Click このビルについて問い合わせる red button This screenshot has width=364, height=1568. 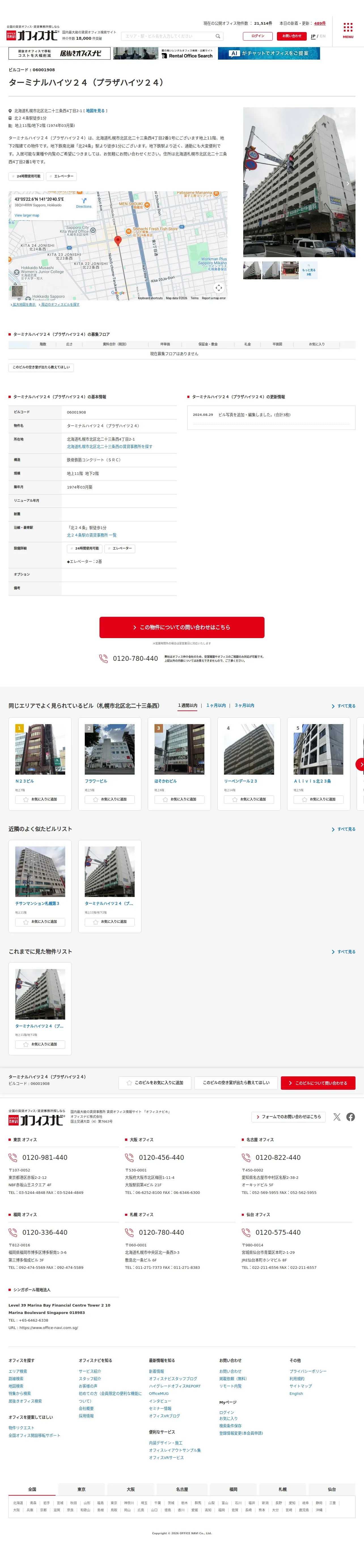click(x=318, y=1083)
